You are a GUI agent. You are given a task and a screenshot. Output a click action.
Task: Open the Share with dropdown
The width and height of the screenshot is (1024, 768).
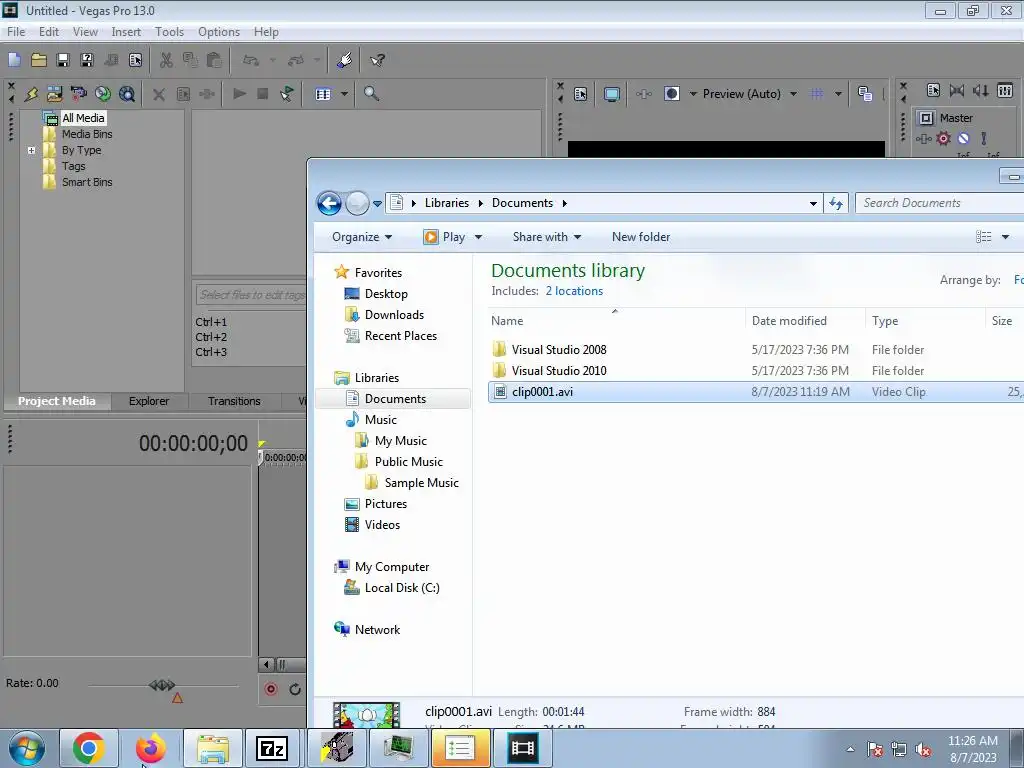click(x=547, y=237)
